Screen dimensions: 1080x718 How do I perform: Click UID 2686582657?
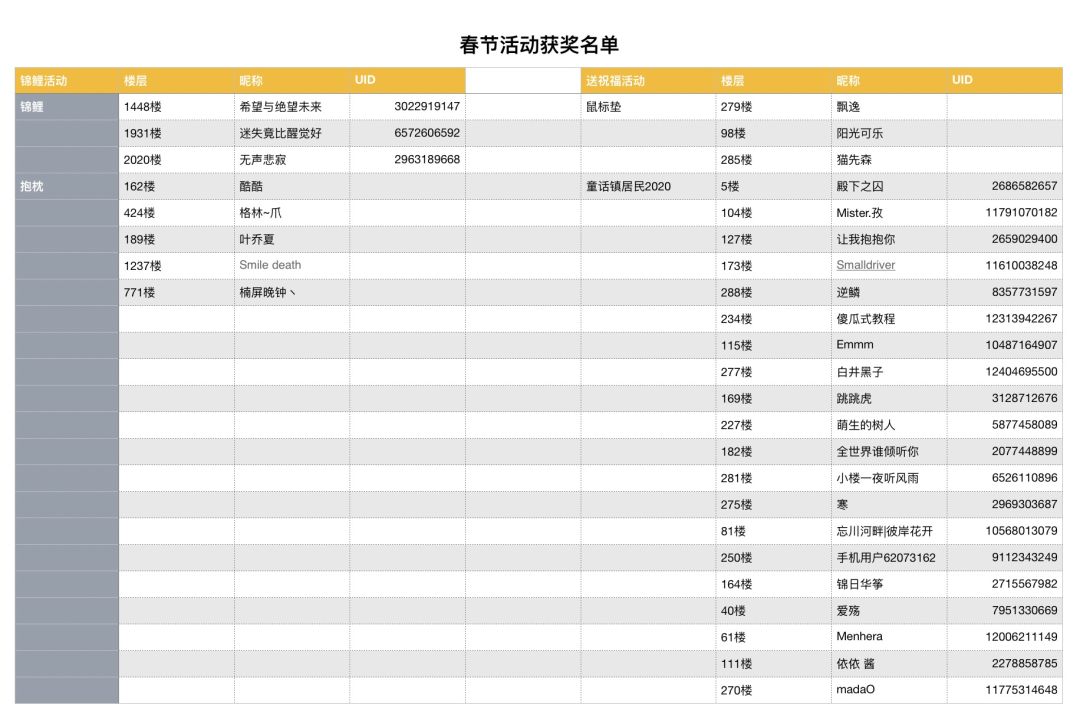pyautogui.click(x=1024, y=186)
